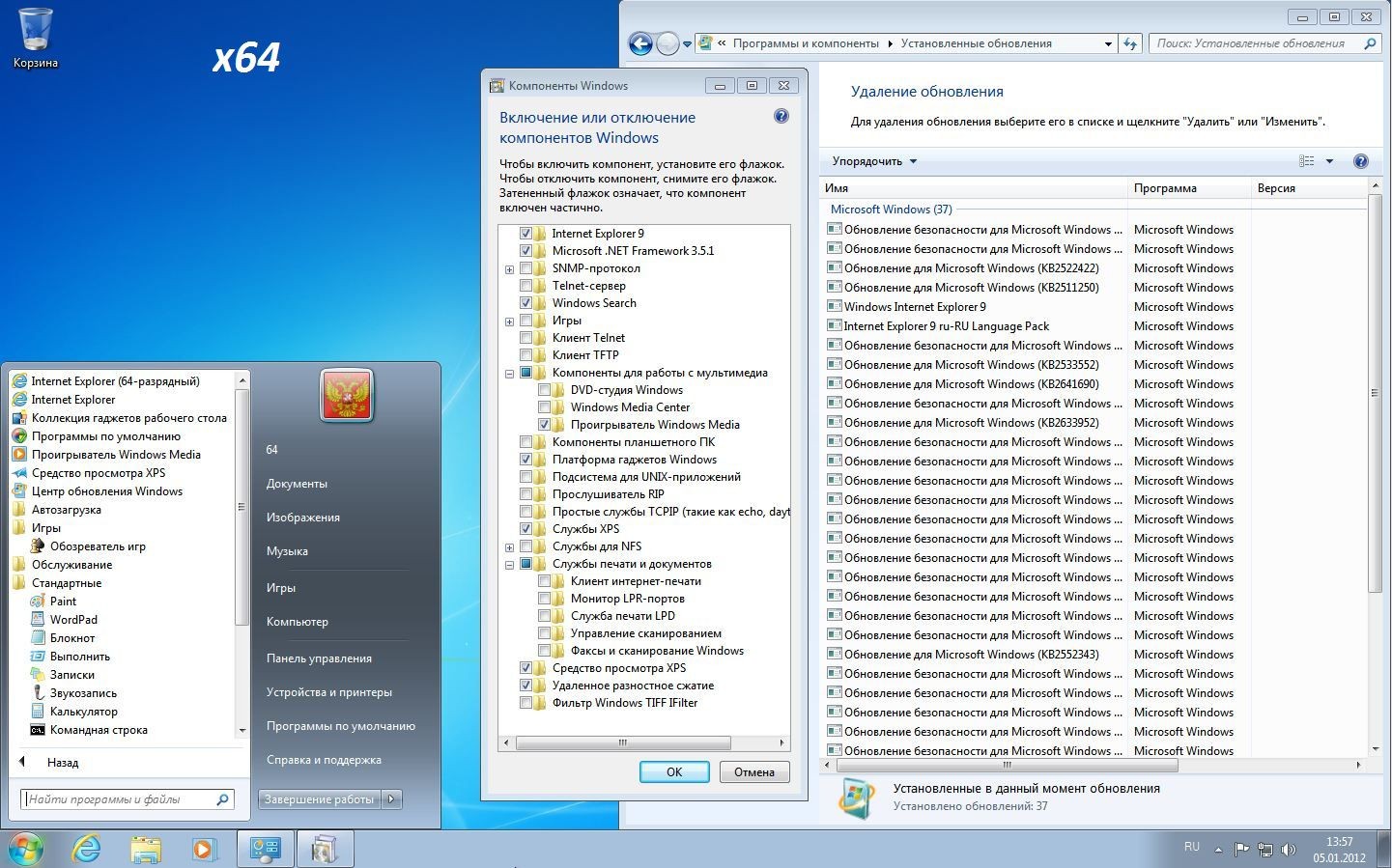Collapse Службы печати и документов node
The image size is (1392, 868).
pos(509,565)
